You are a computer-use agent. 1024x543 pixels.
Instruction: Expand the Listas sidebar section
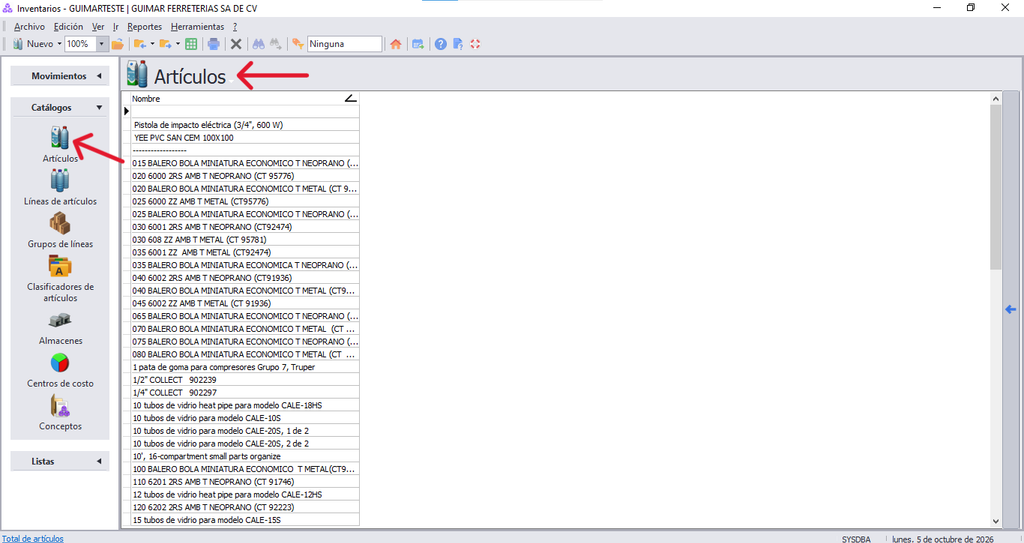[60, 461]
